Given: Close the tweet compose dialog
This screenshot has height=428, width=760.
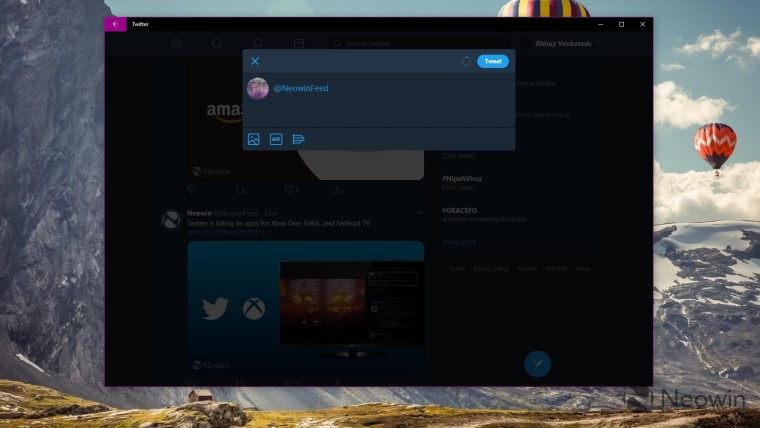Looking at the screenshot, I should pos(255,61).
